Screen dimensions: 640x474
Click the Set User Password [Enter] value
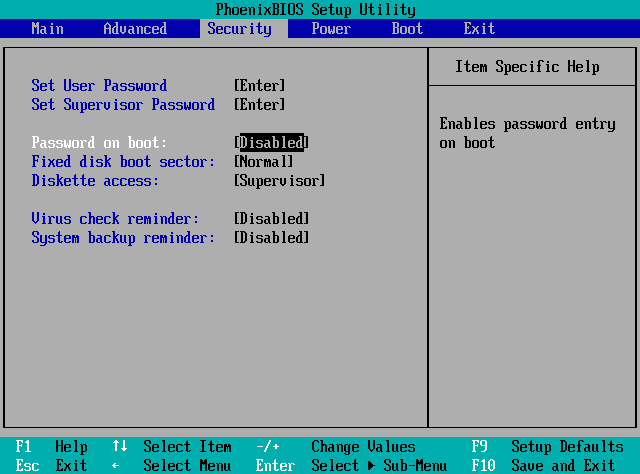[x=260, y=86]
